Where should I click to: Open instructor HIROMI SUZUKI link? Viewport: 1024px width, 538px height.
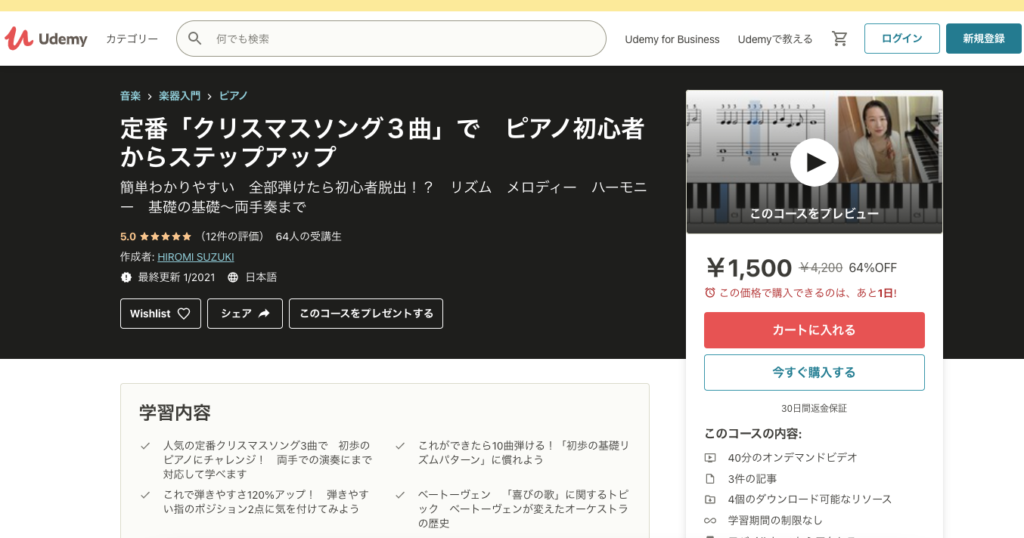click(x=195, y=257)
